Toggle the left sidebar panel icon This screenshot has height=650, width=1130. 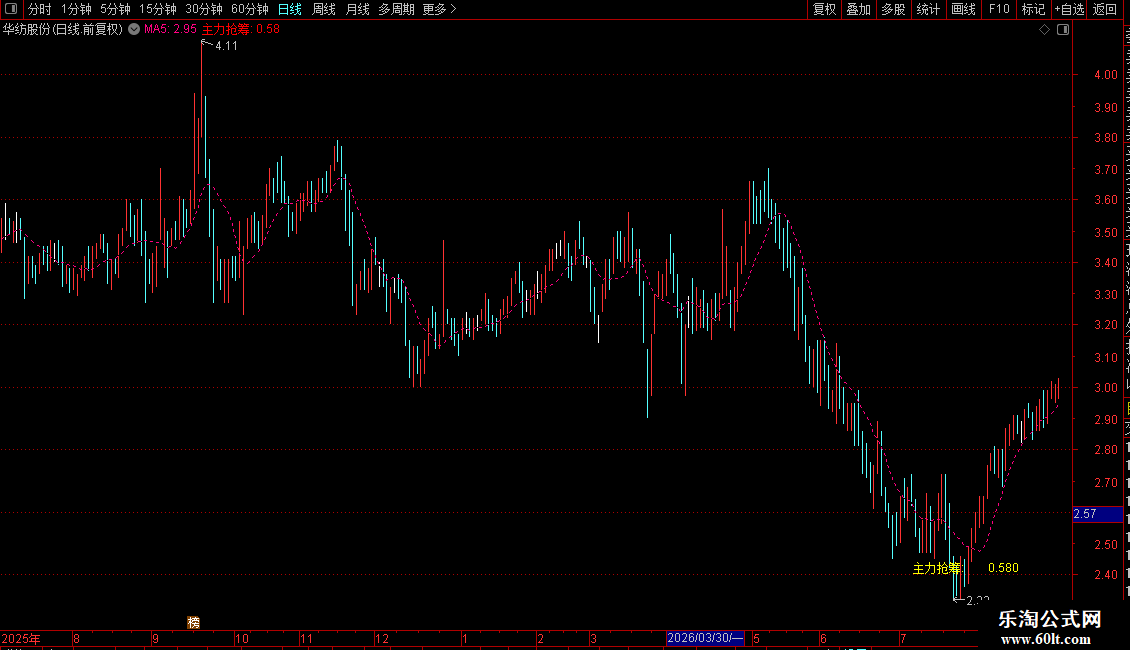pyautogui.click(x=11, y=9)
